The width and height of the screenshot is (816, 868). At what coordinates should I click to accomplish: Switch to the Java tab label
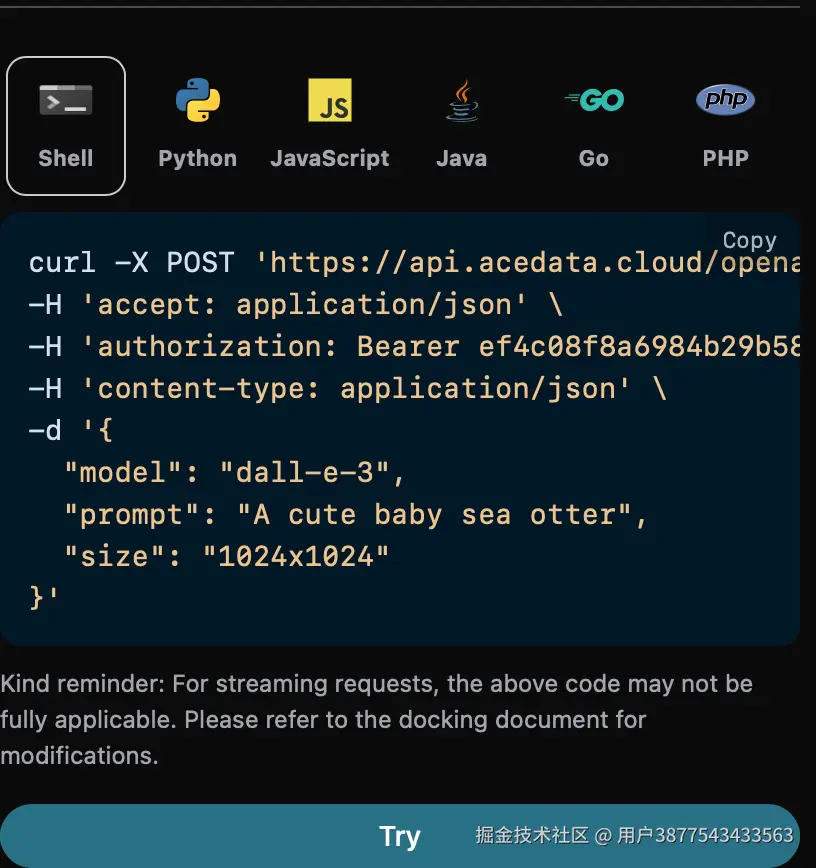(462, 159)
